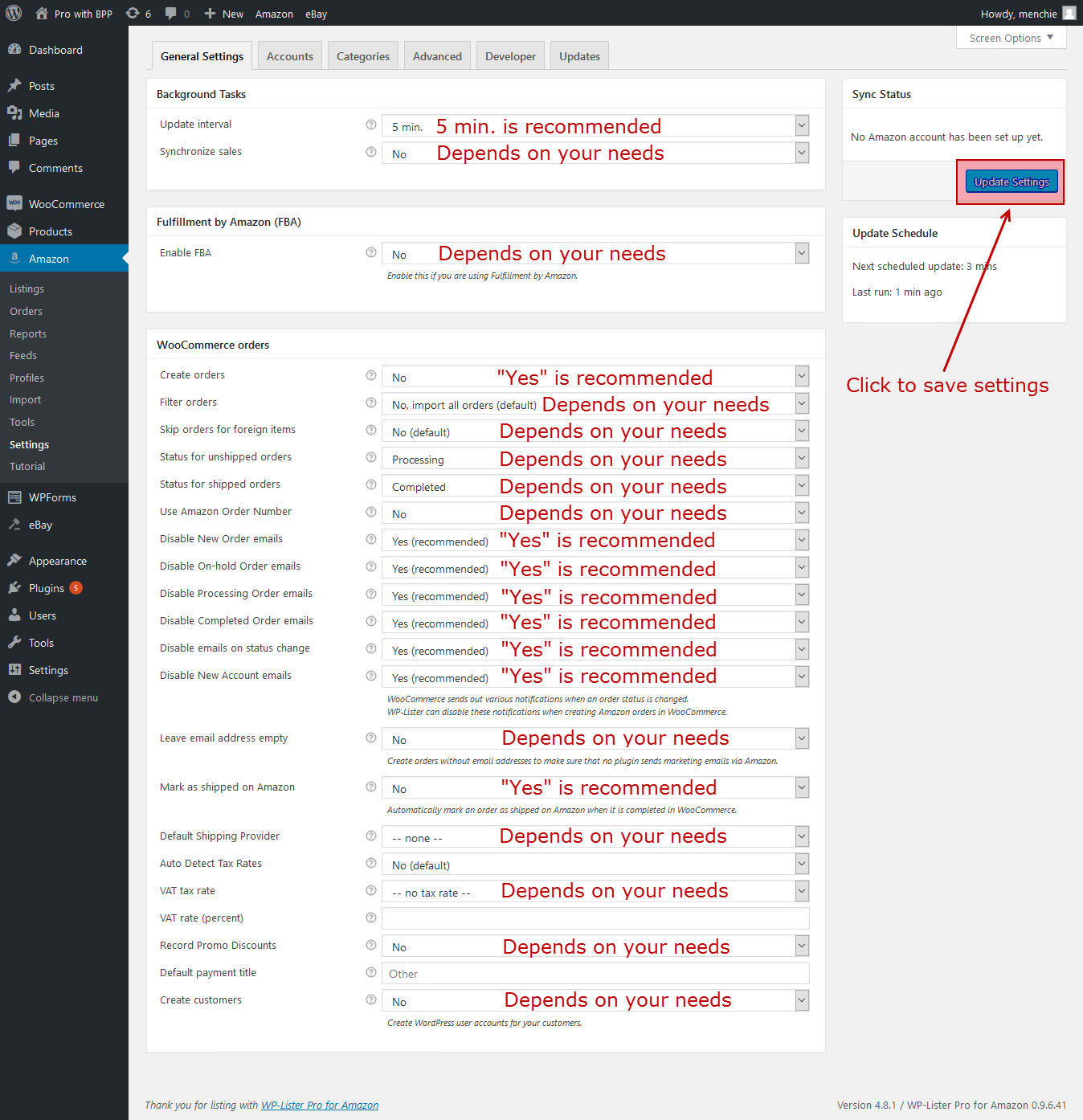Open Dashboard via its sidebar icon

click(x=14, y=49)
